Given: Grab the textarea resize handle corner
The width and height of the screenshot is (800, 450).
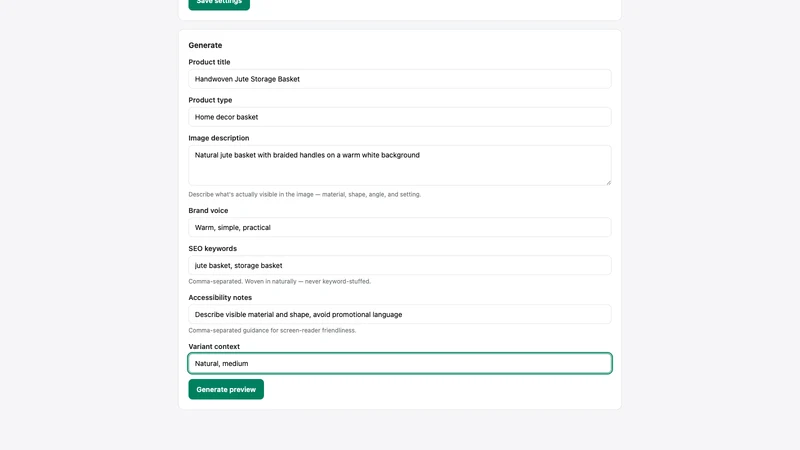Looking at the screenshot, I should (608, 182).
